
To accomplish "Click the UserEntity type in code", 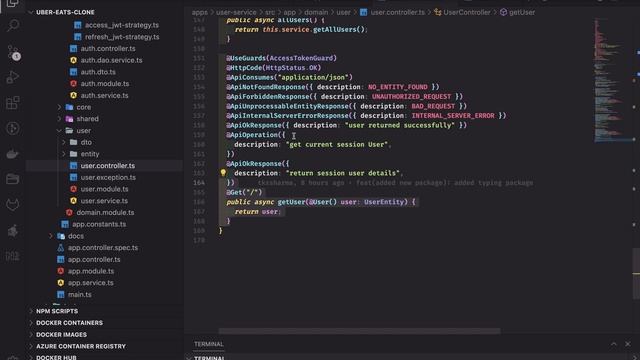I will point(385,202).
